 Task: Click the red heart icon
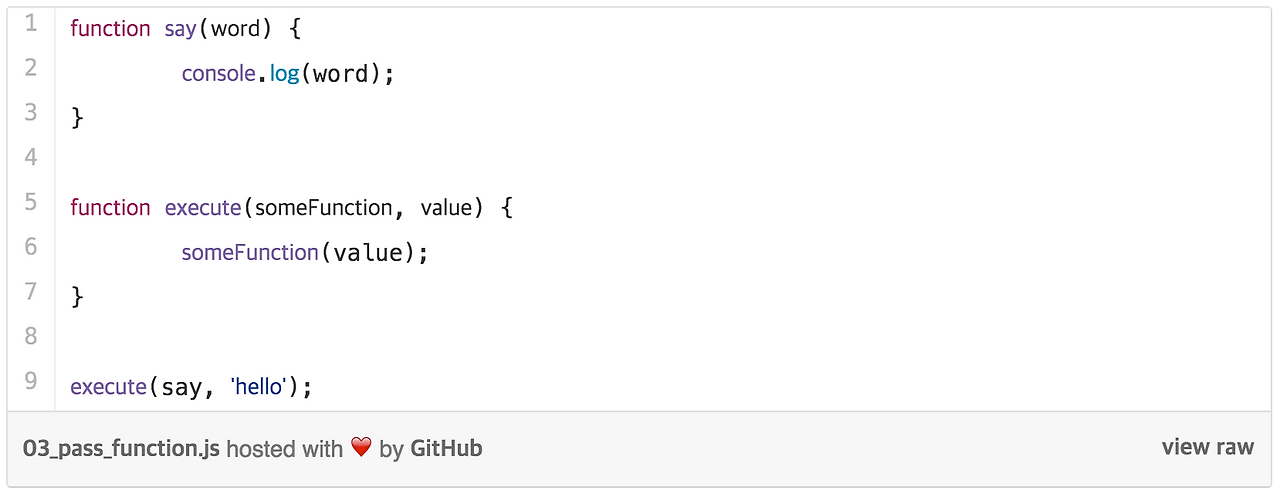pyautogui.click(x=361, y=448)
